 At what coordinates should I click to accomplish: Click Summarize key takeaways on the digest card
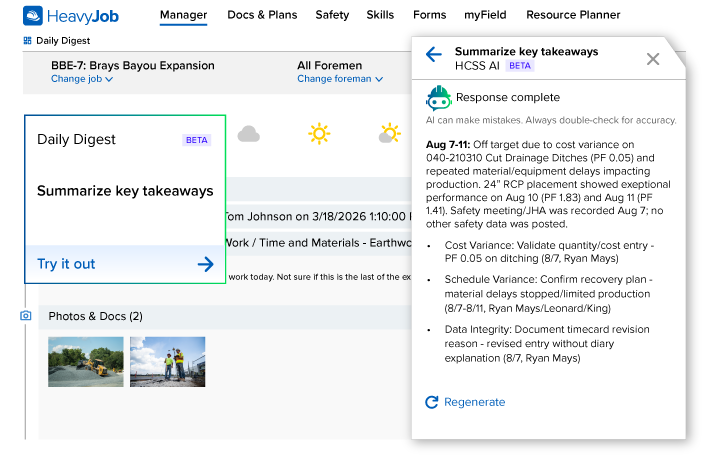[125, 191]
